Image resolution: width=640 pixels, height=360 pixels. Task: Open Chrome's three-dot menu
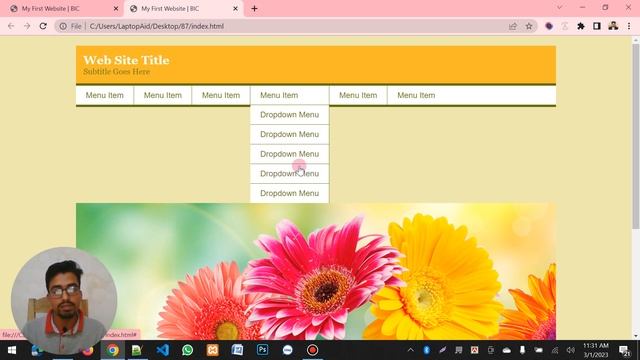[x=629, y=26]
